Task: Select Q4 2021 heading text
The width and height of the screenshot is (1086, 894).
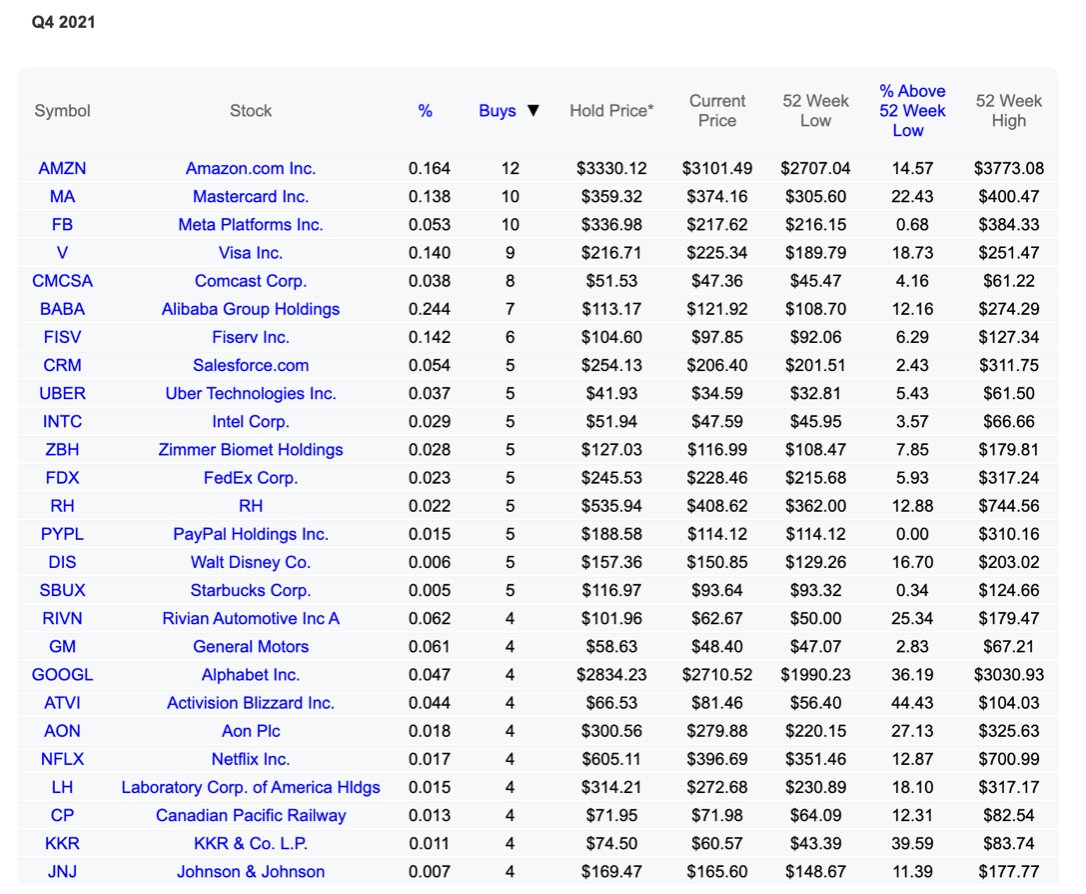Action: (63, 22)
